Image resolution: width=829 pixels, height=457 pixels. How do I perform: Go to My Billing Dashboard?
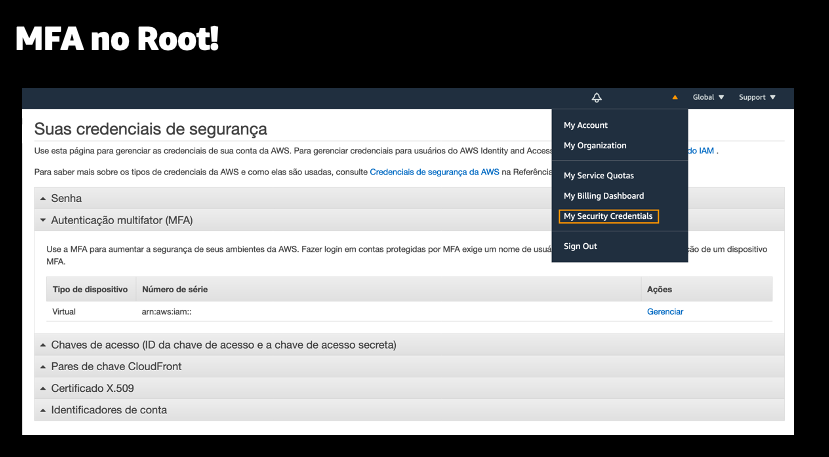tap(604, 196)
